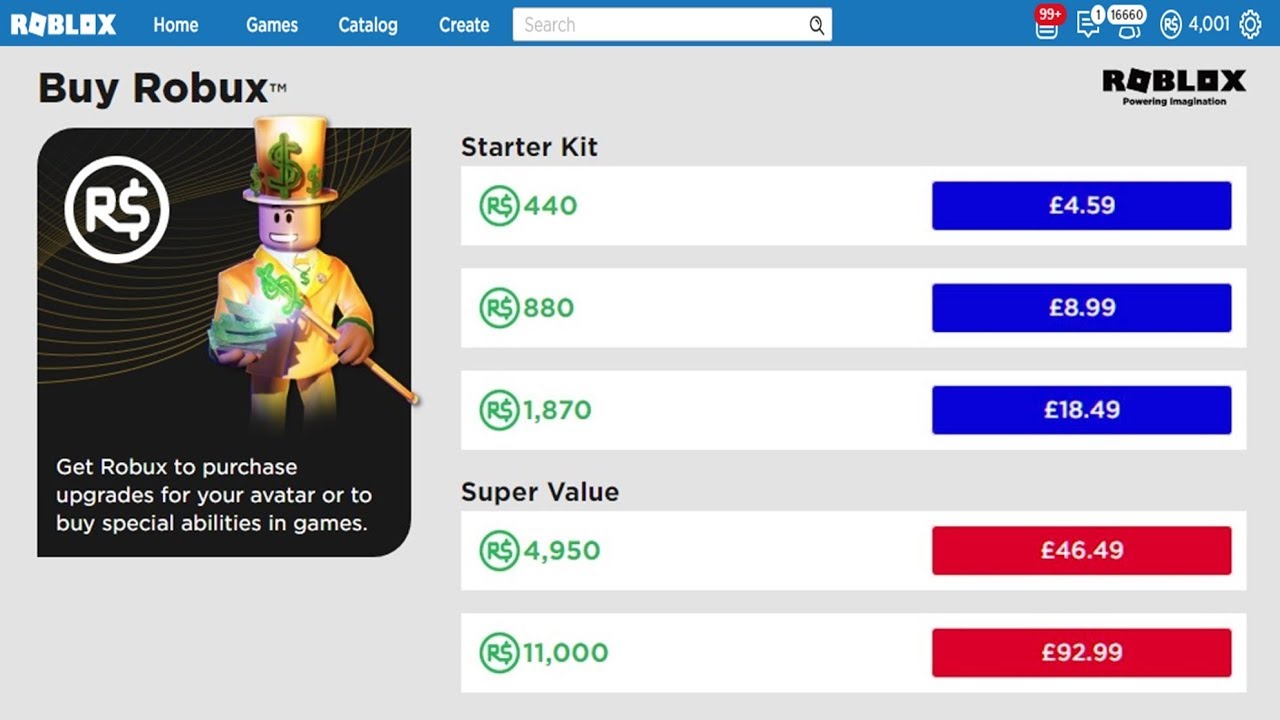Click the Robux icon beside 11,000

click(499, 653)
